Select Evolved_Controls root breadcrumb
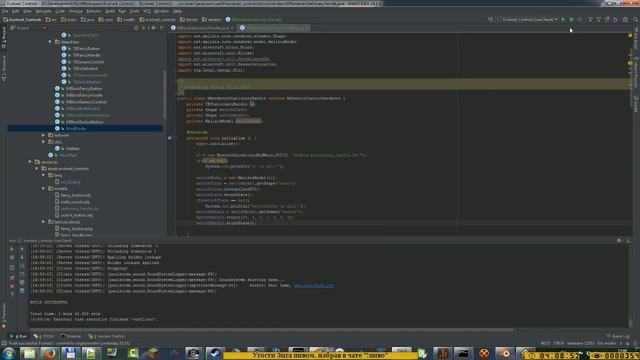 pos(22,19)
